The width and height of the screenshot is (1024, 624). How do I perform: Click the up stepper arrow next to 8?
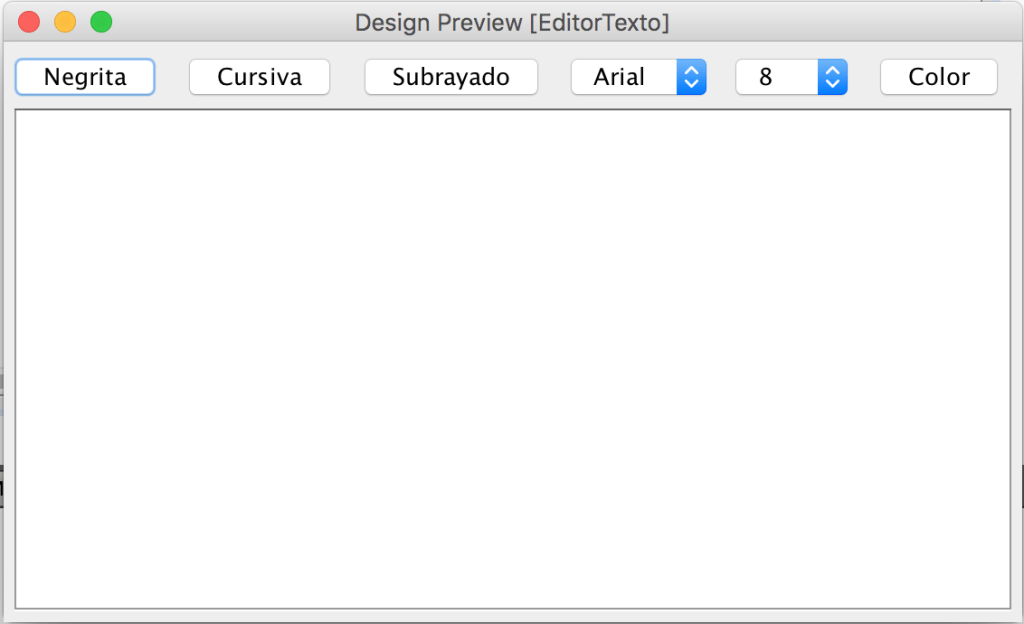click(x=835, y=70)
